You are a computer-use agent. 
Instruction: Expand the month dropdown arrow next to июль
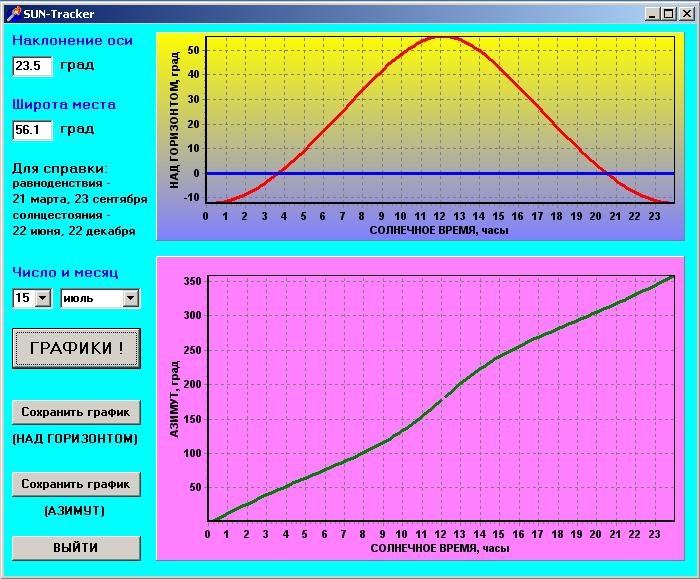tap(130, 298)
